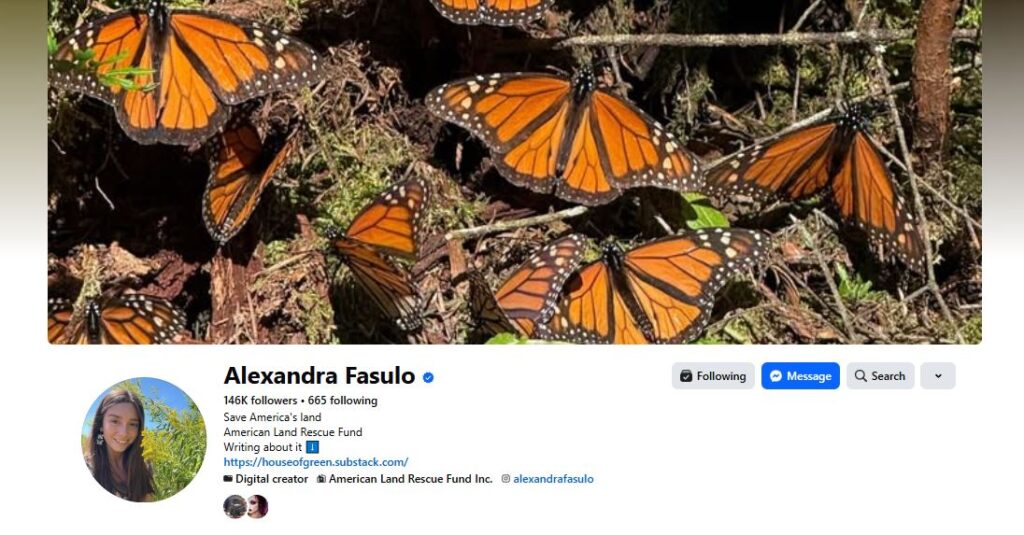1024x535 pixels.
Task: Click the Instagram icon before alexandrafasulo
Action: point(505,479)
